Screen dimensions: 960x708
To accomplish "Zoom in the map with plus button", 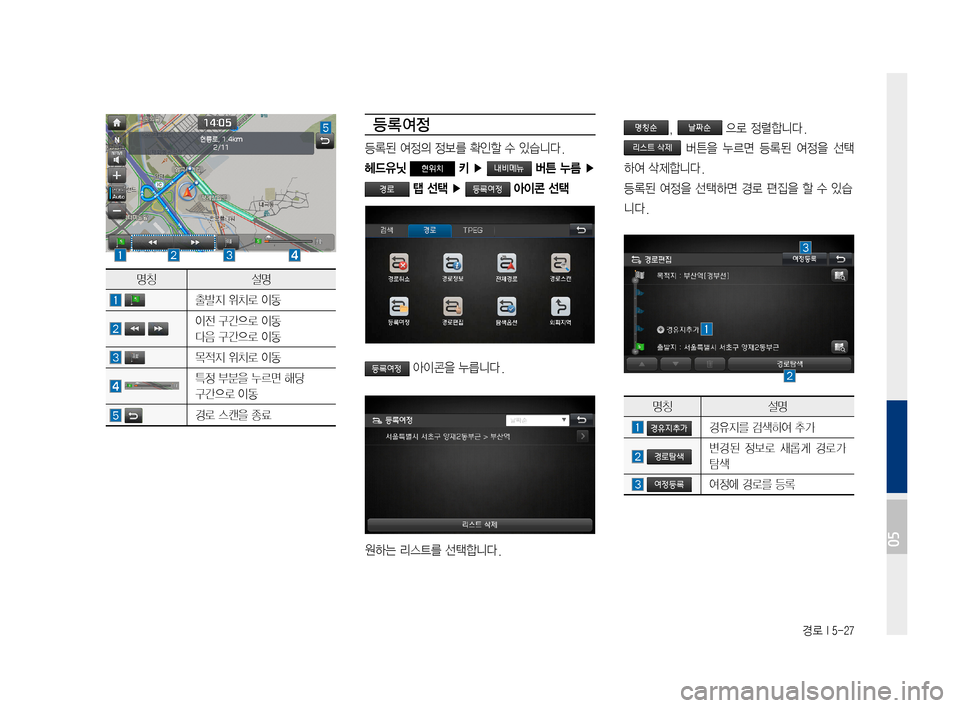I will [x=116, y=176].
